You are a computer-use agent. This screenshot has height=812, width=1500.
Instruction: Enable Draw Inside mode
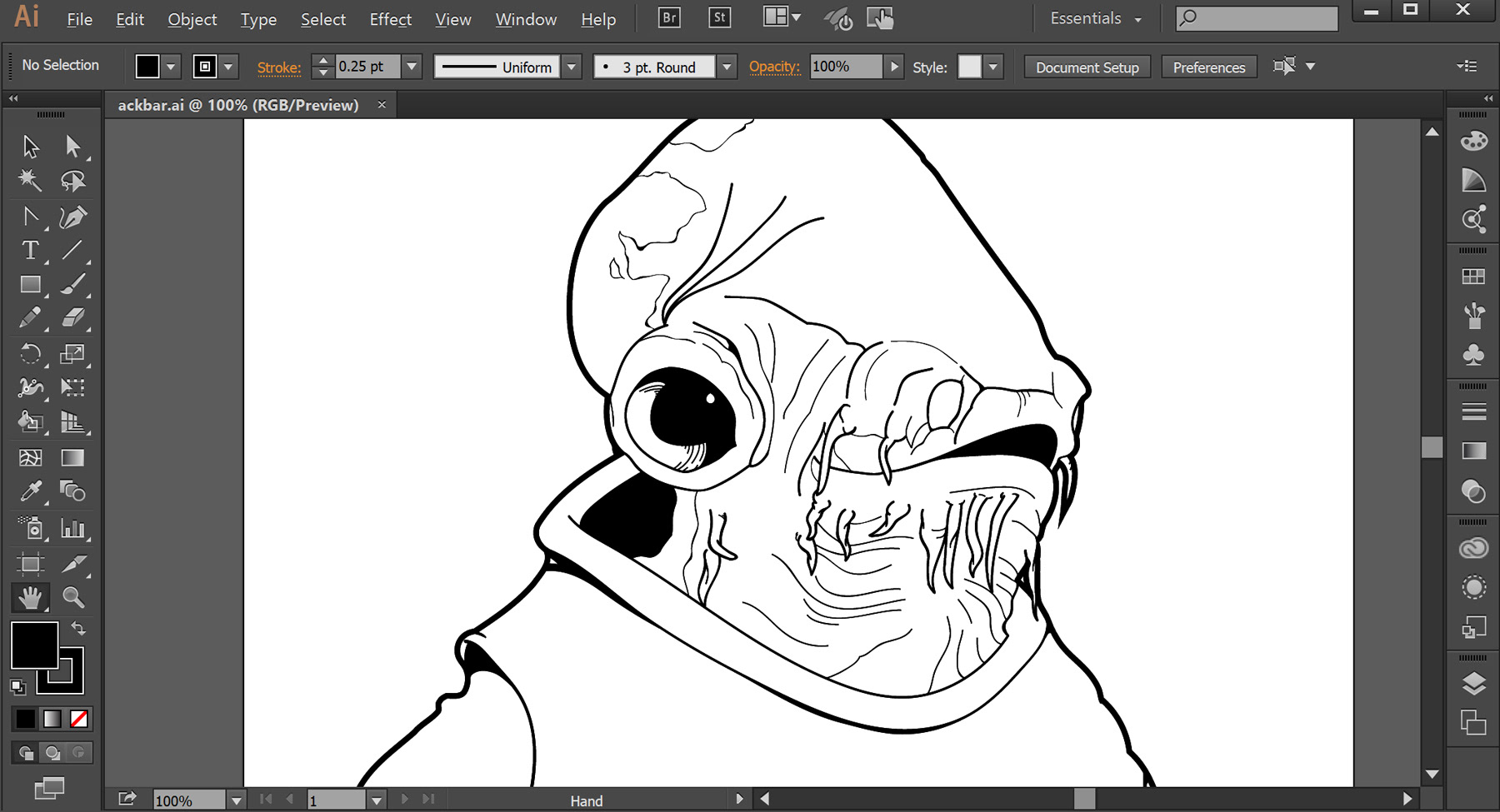79,753
